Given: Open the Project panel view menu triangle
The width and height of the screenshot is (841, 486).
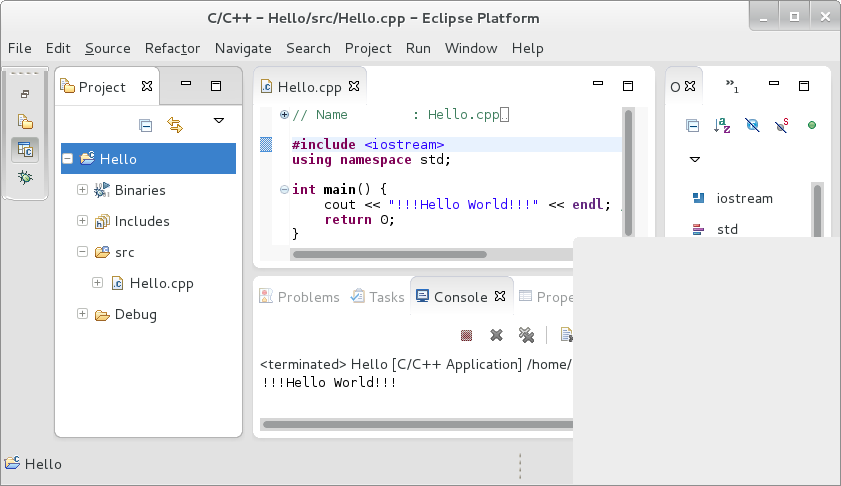Looking at the screenshot, I should (x=219, y=121).
